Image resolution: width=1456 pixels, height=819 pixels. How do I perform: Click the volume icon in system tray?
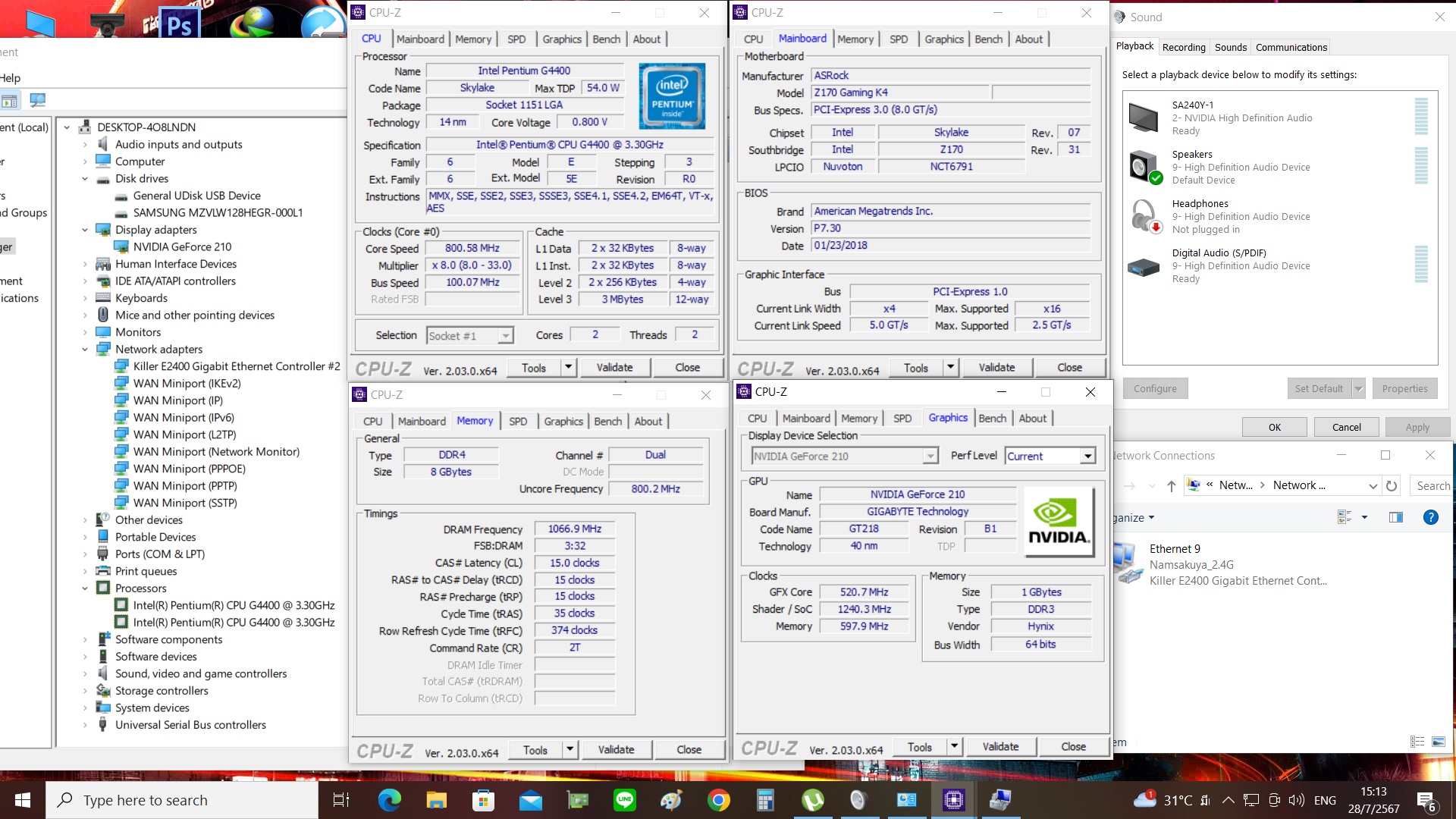tap(1296, 800)
